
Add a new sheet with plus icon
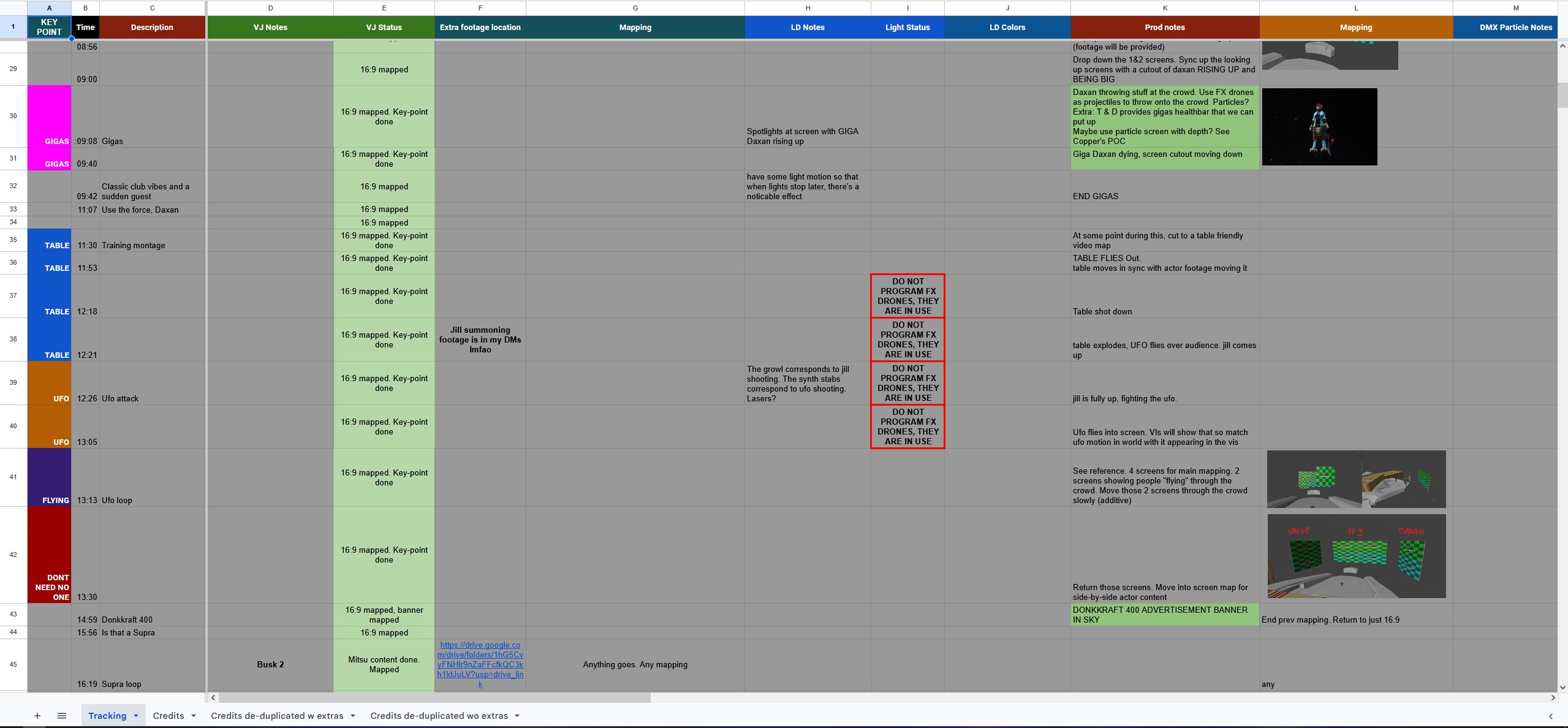pyautogui.click(x=37, y=716)
